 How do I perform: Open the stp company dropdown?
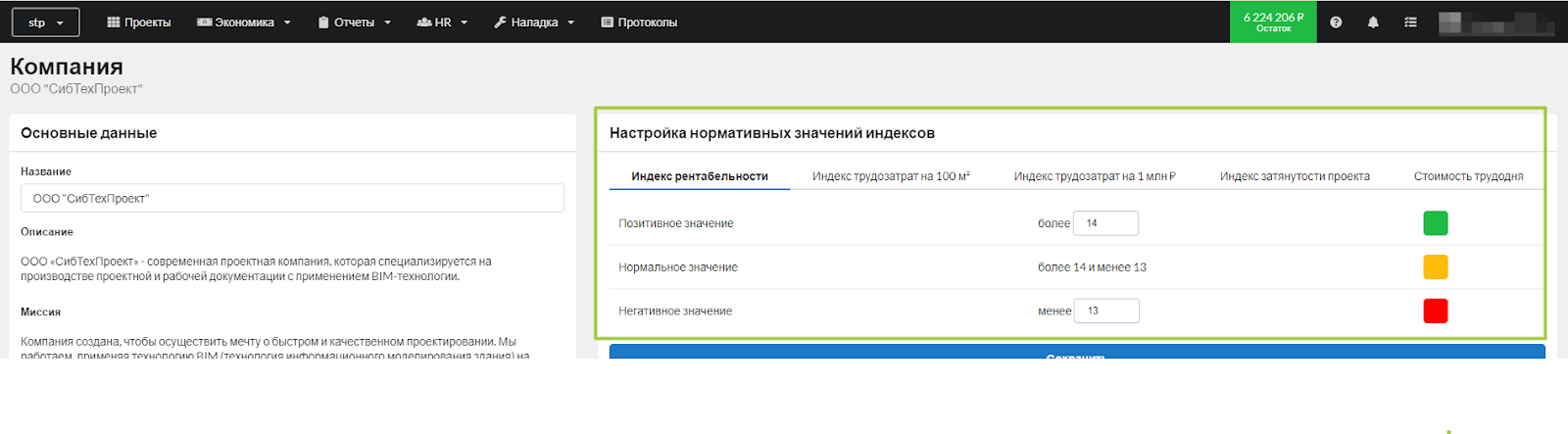click(x=45, y=22)
